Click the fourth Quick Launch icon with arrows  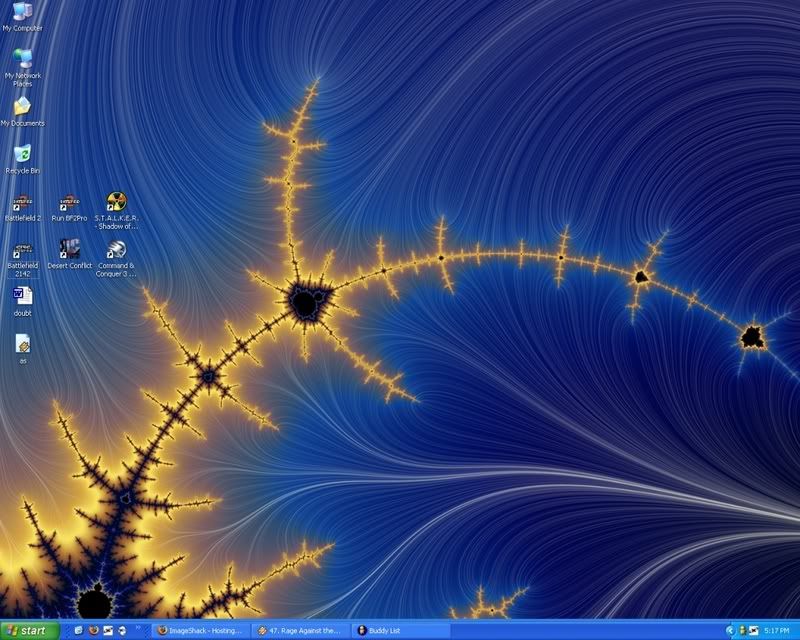coord(122,630)
